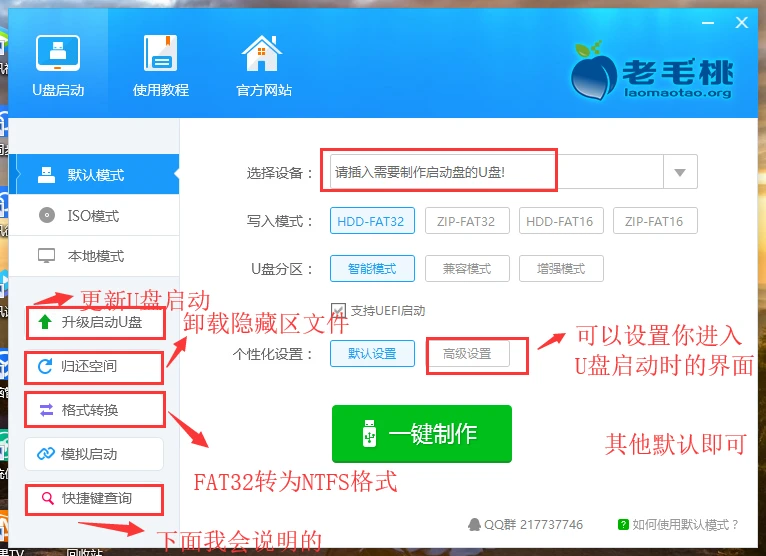
Task: Open the 使用教程 tutorial icon
Action: pyautogui.click(x=160, y=62)
